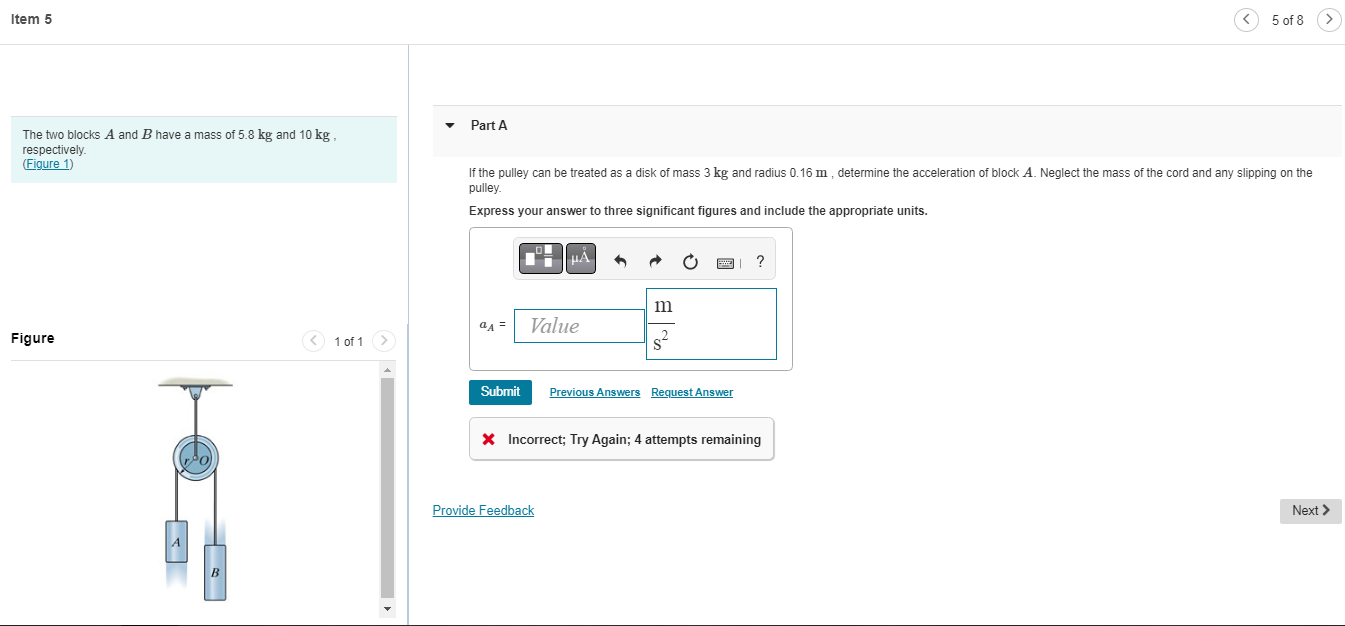Viewport: 1345px width, 626px height.
Task: Click the next figure arrow near 1 of 1
Action: point(383,340)
